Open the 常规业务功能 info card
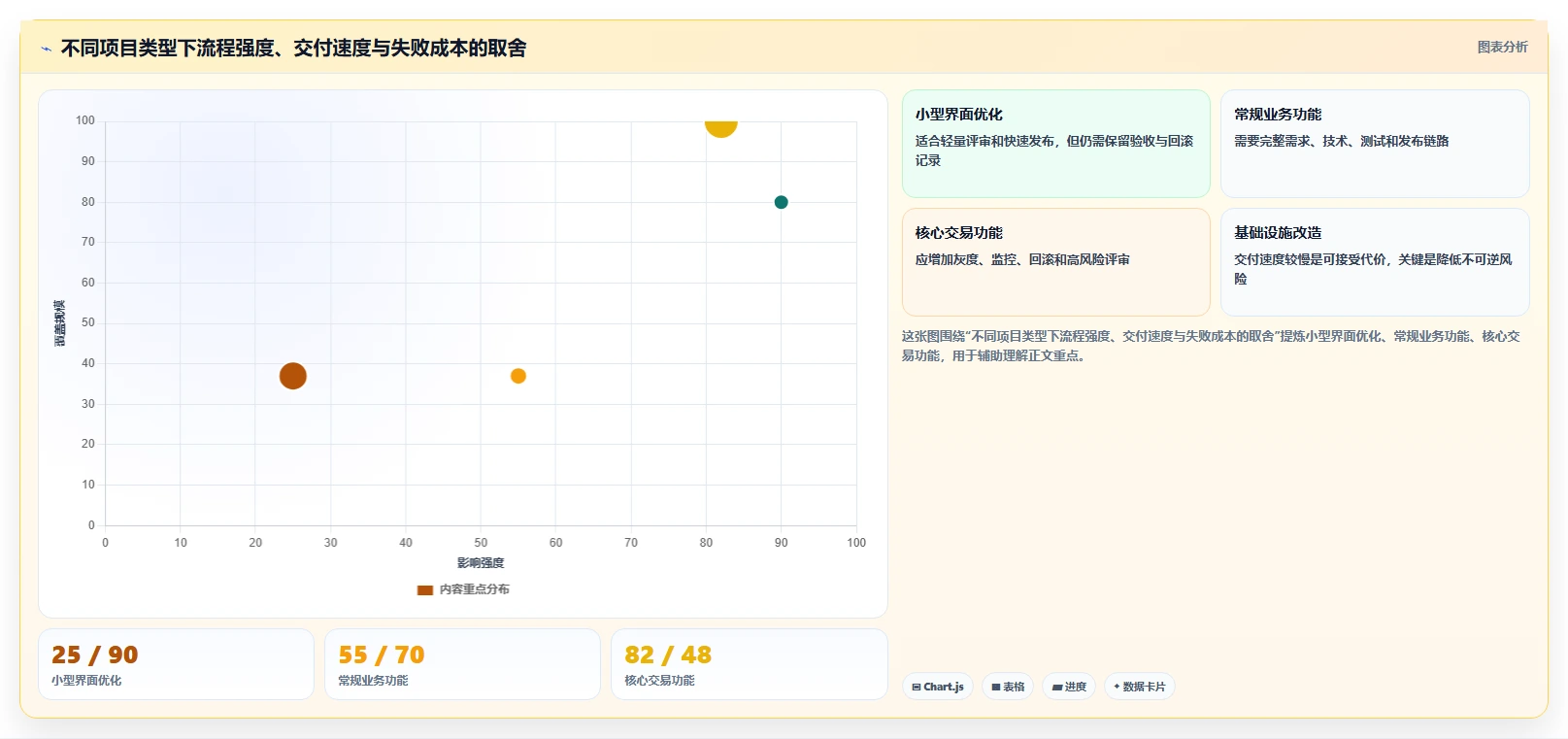 coord(1375,144)
